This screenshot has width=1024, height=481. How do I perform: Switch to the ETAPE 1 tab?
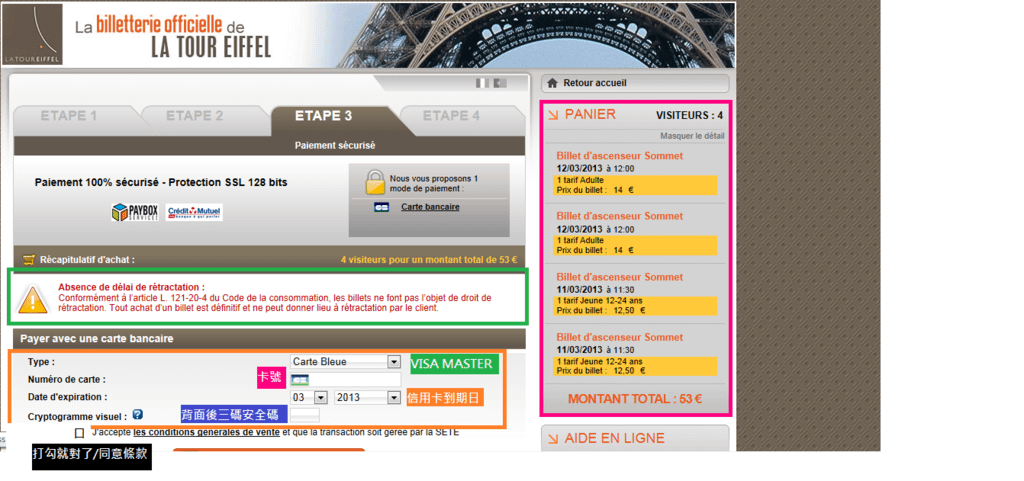[x=69, y=116]
